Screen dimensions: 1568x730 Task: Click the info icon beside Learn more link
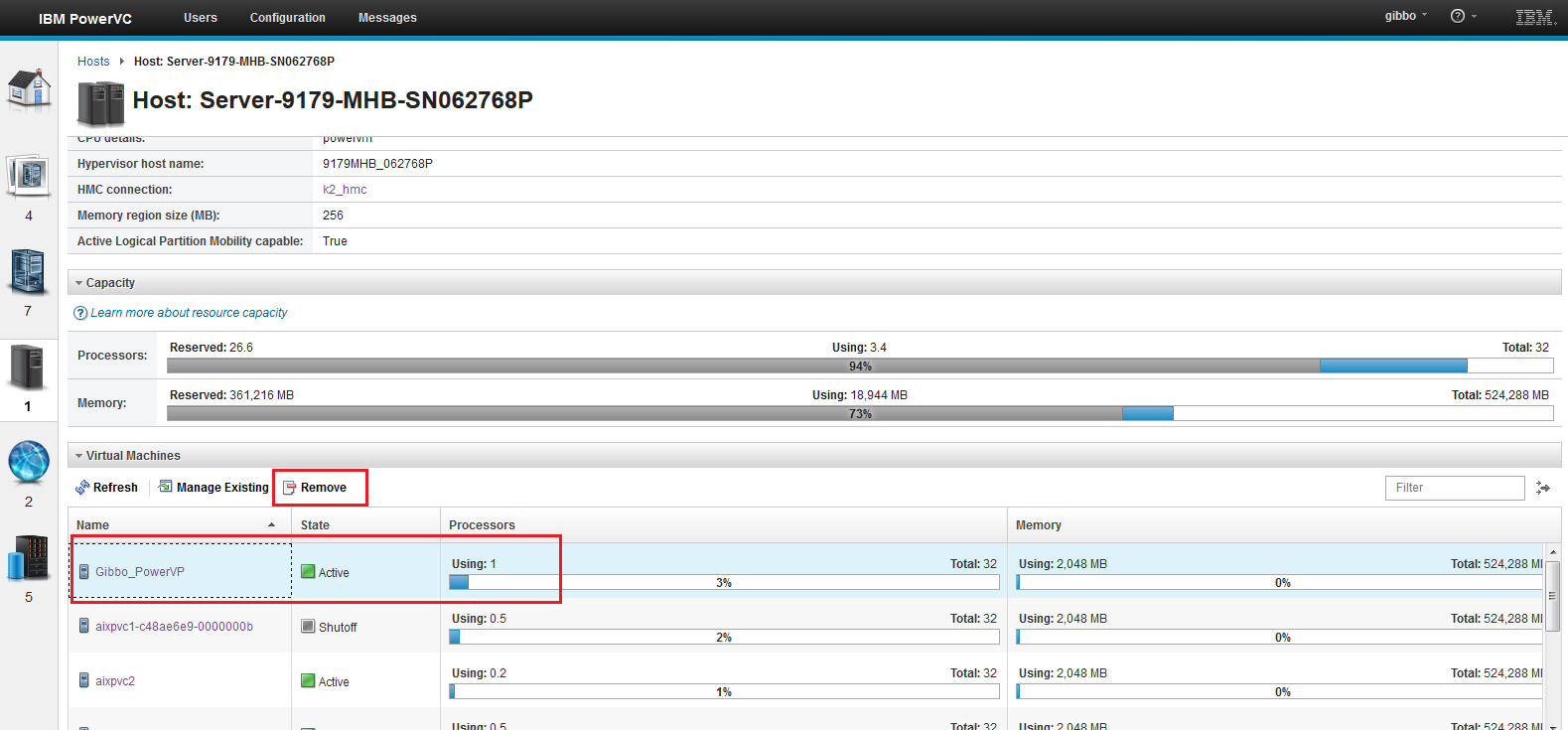pos(80,313)
